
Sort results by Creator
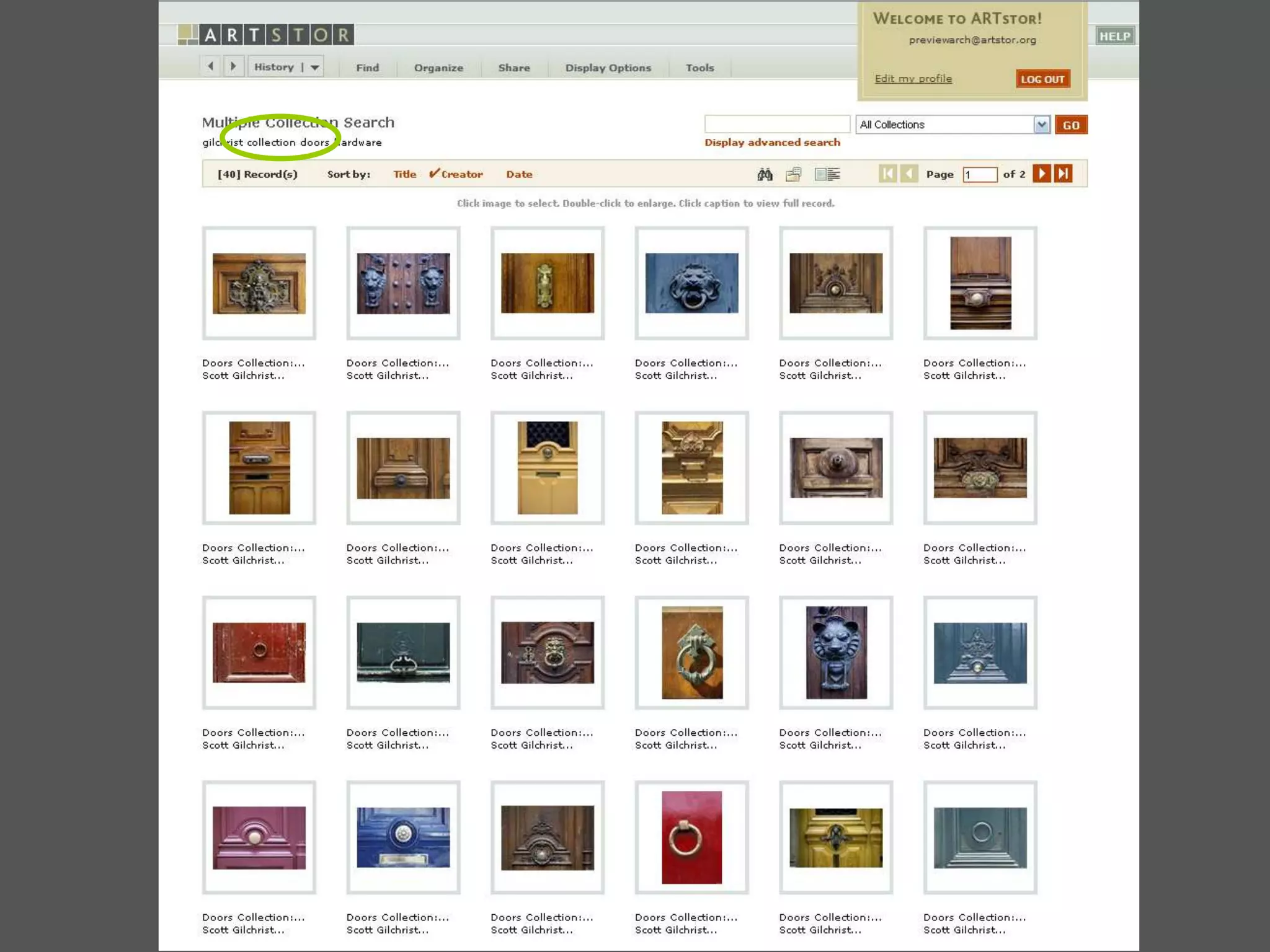pyautogui.click(x=461, y=174)
